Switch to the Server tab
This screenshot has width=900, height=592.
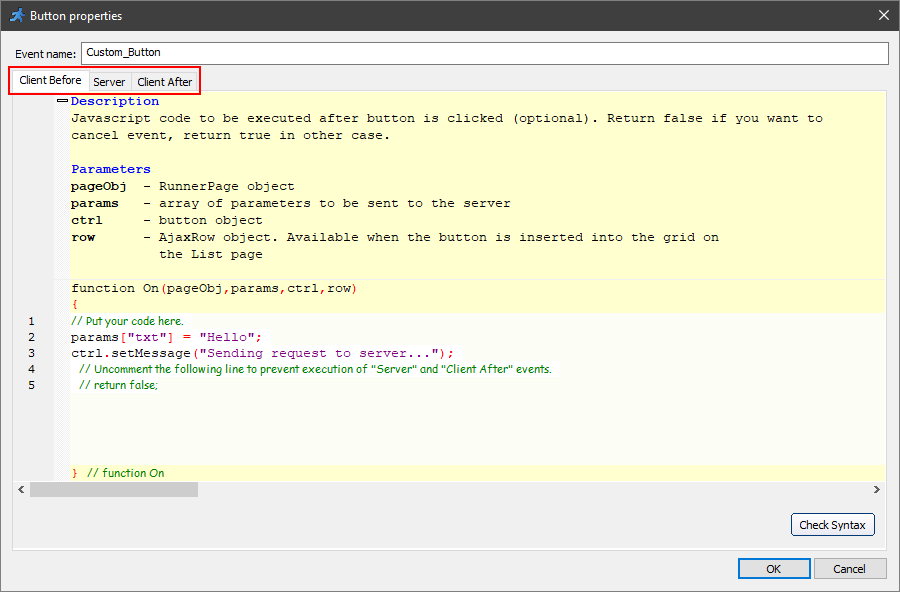pos(109,80)
